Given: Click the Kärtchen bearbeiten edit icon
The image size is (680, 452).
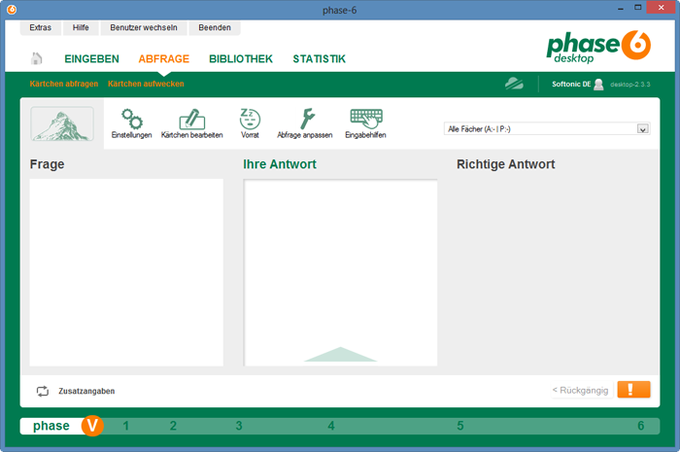Looking at the screenshot, I should [x=192, y=119].
